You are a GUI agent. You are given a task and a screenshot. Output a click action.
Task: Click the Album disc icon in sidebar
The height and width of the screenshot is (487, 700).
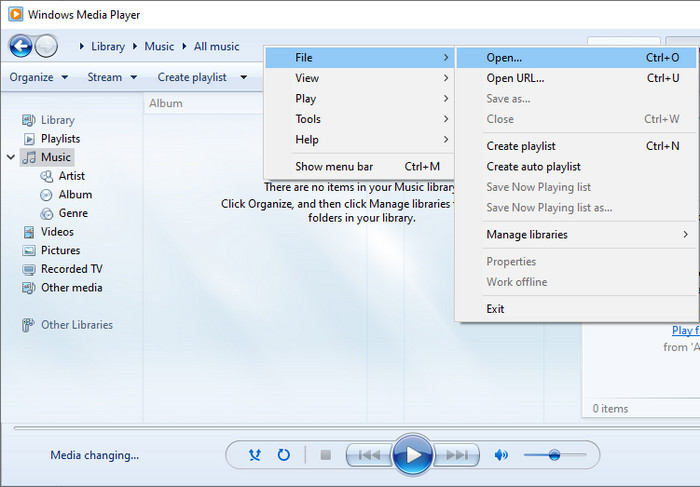point(46,195)
